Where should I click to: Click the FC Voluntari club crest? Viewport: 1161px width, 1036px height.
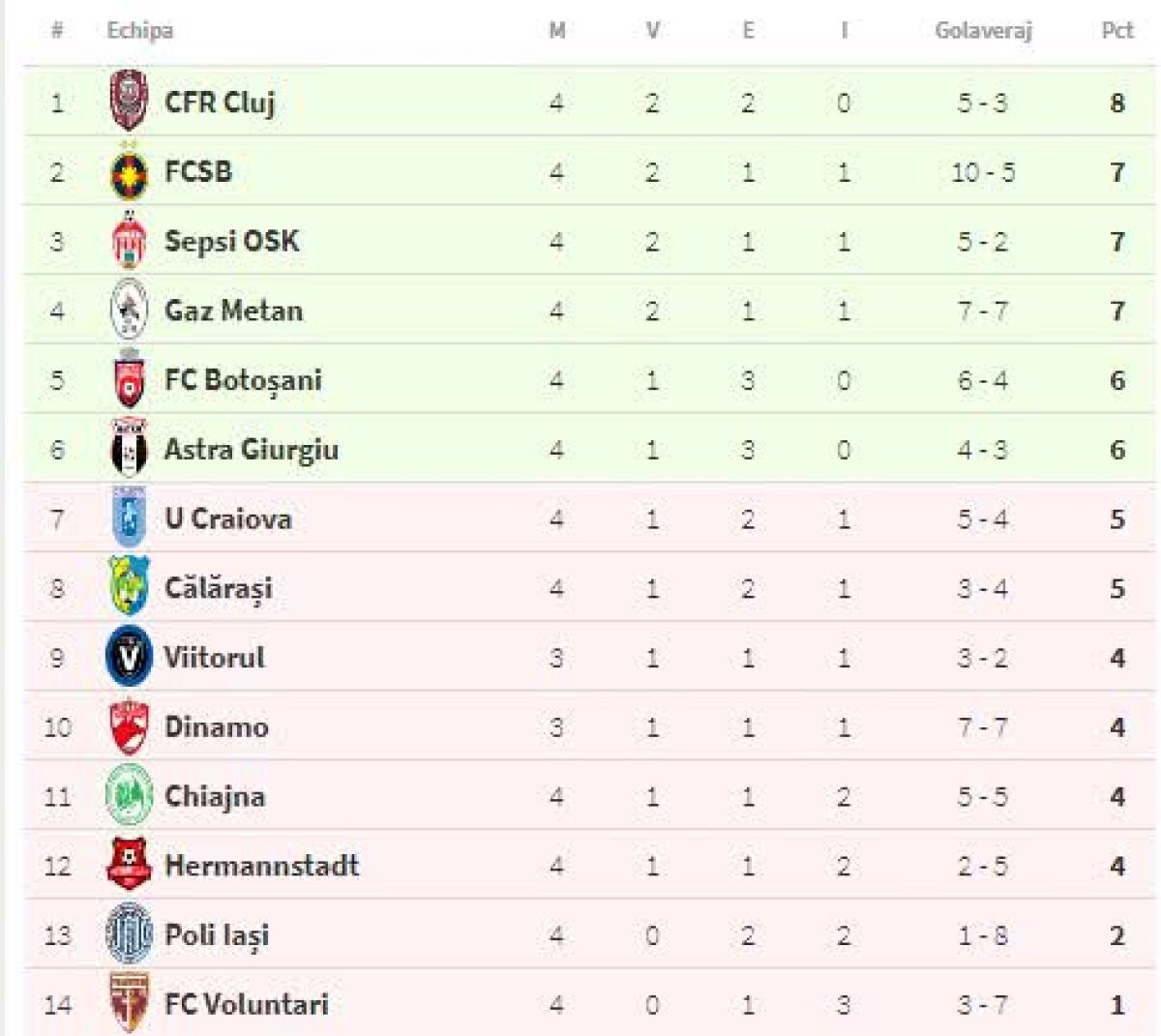point(129,1004)
